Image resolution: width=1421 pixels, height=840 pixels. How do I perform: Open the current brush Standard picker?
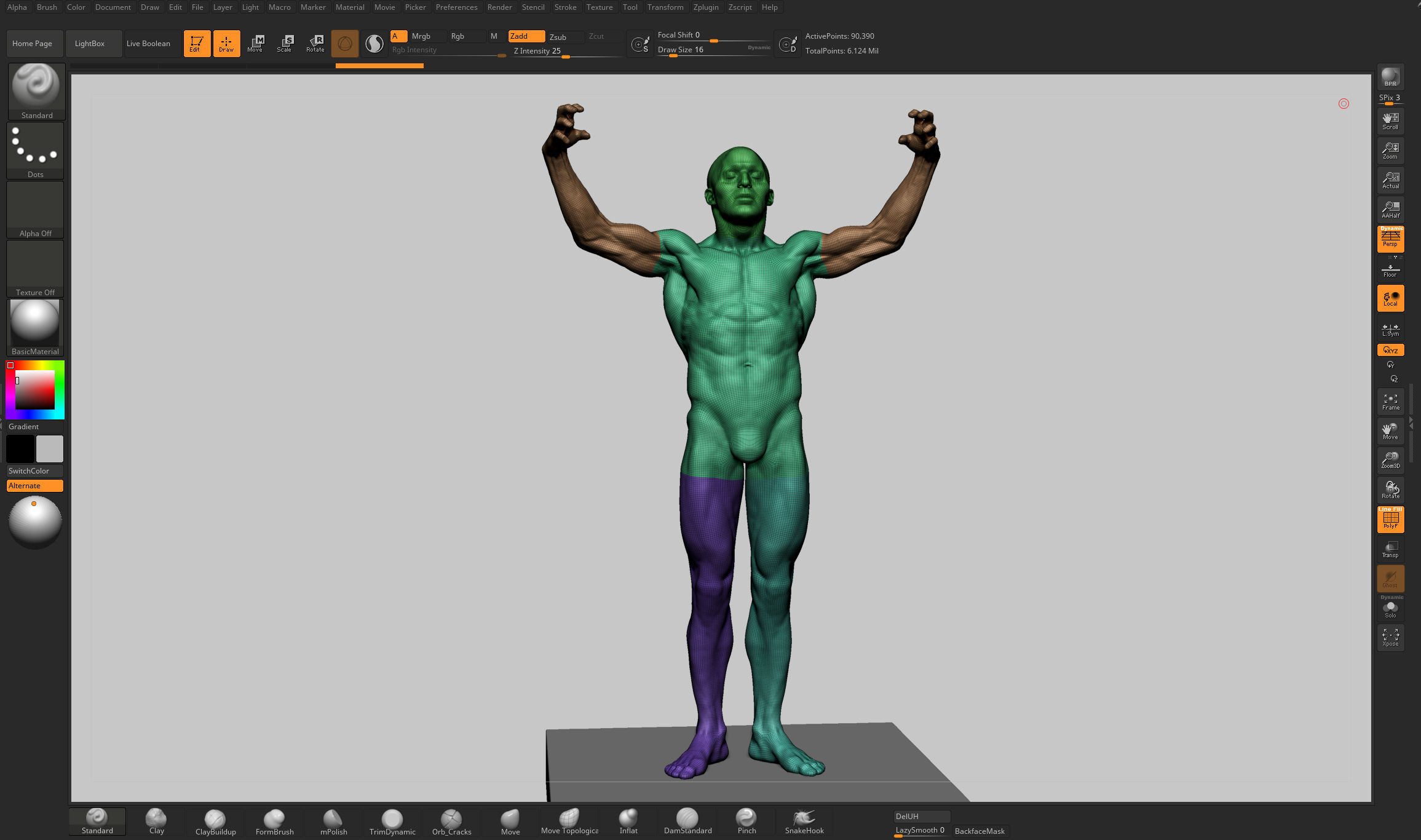point(36,91)
